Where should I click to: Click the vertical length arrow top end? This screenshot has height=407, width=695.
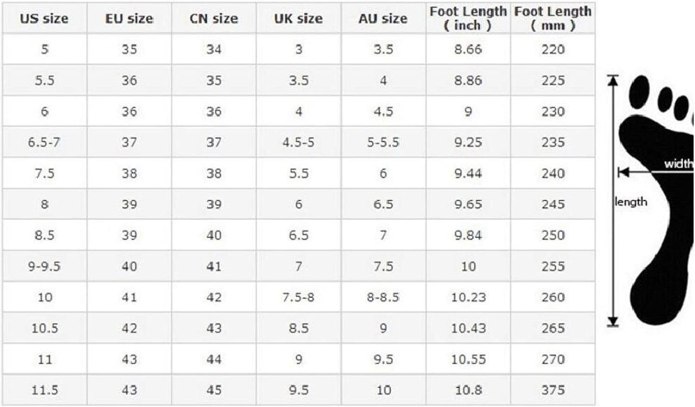tap(613, 79)
